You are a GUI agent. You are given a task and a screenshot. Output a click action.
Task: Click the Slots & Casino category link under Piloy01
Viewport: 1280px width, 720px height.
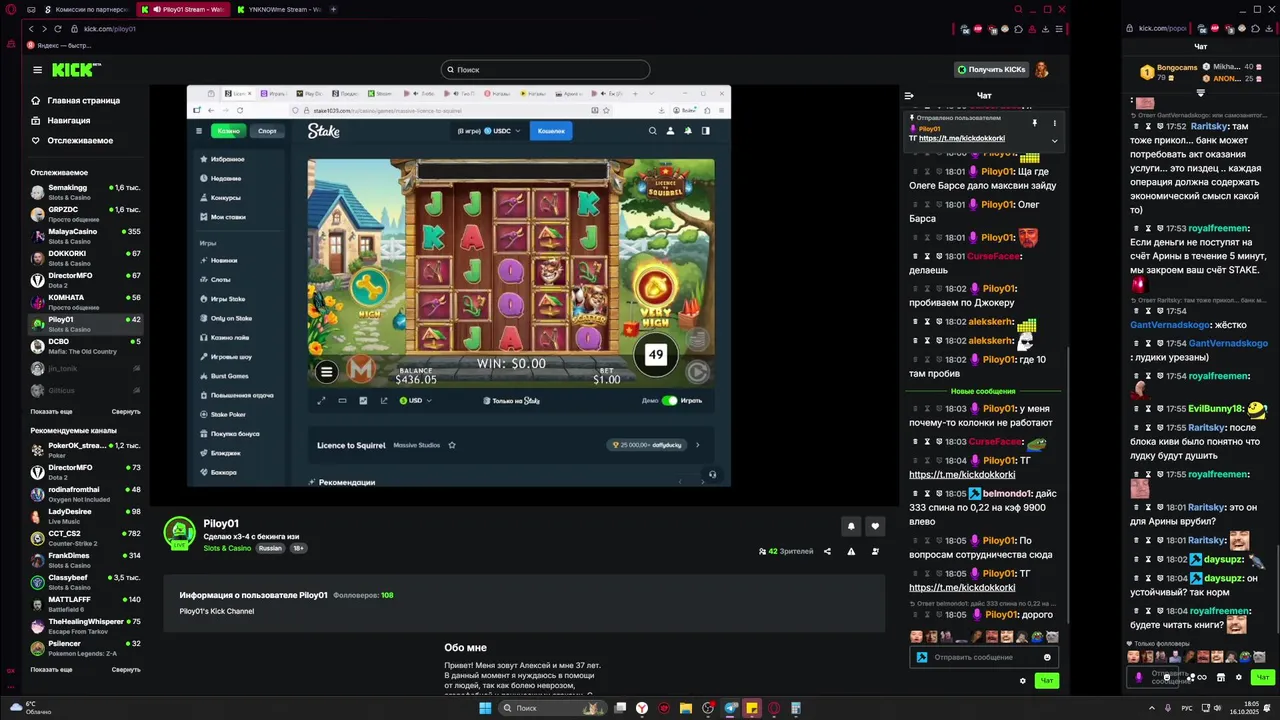coord(227,548)
